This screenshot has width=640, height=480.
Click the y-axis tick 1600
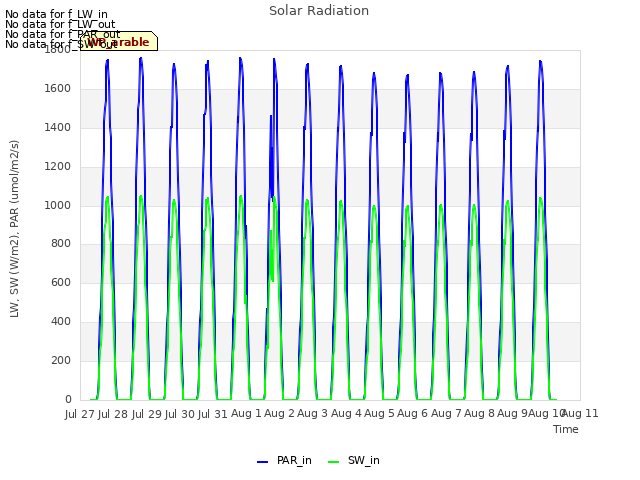(58, 89)
